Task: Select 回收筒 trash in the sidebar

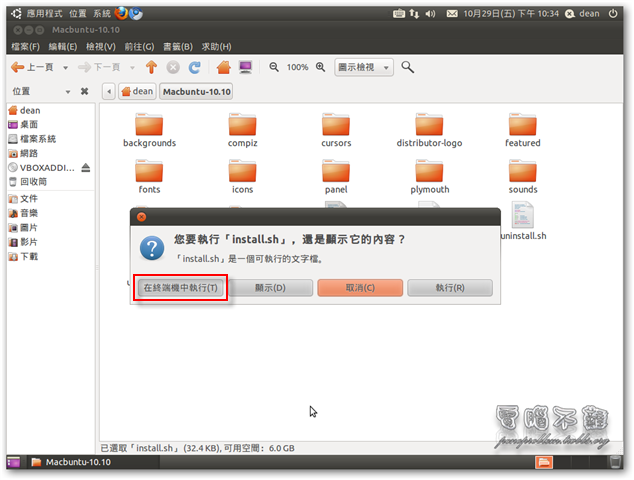Action: [33, 182]
